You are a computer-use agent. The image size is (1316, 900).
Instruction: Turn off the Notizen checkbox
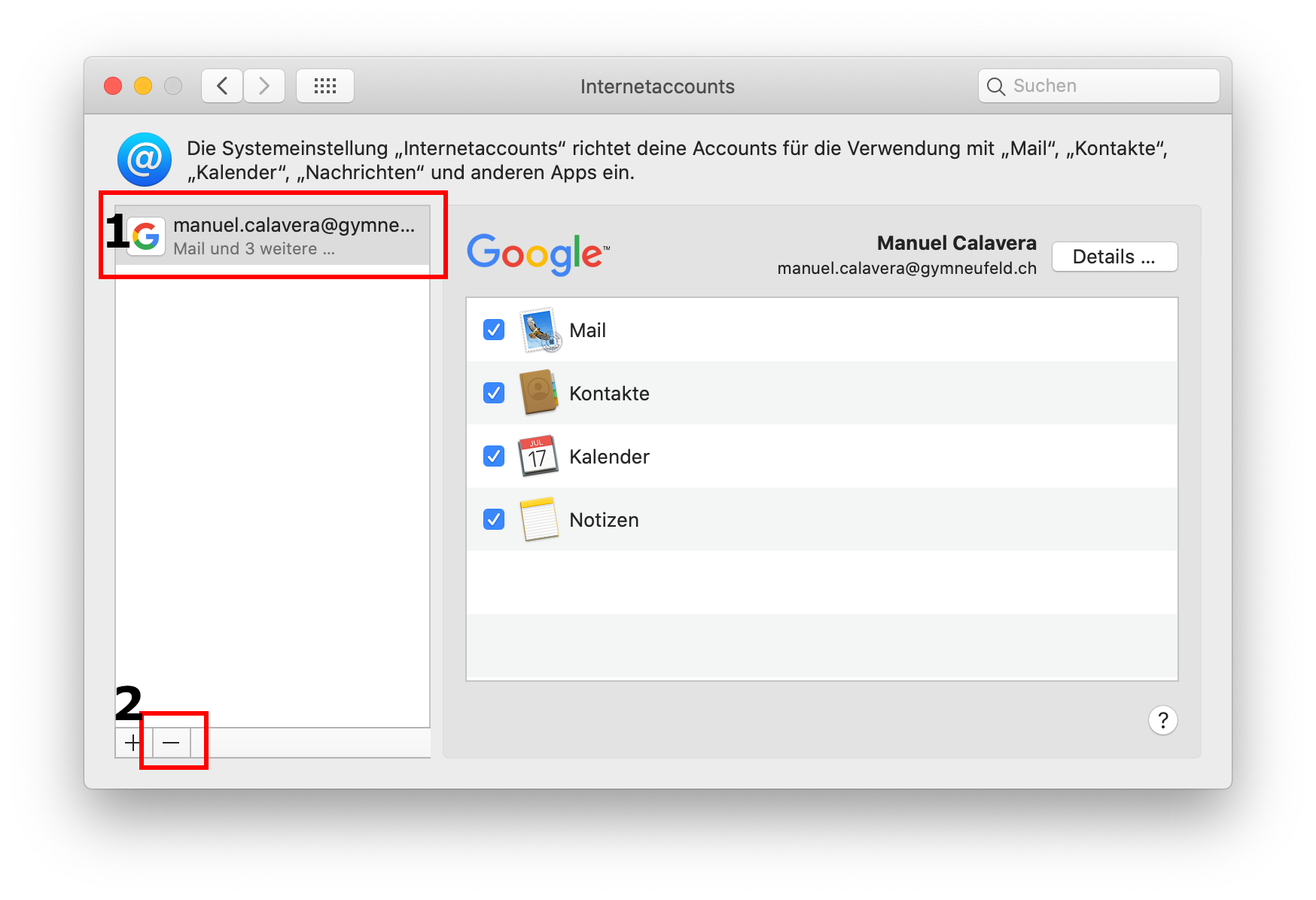click(494, 519)
